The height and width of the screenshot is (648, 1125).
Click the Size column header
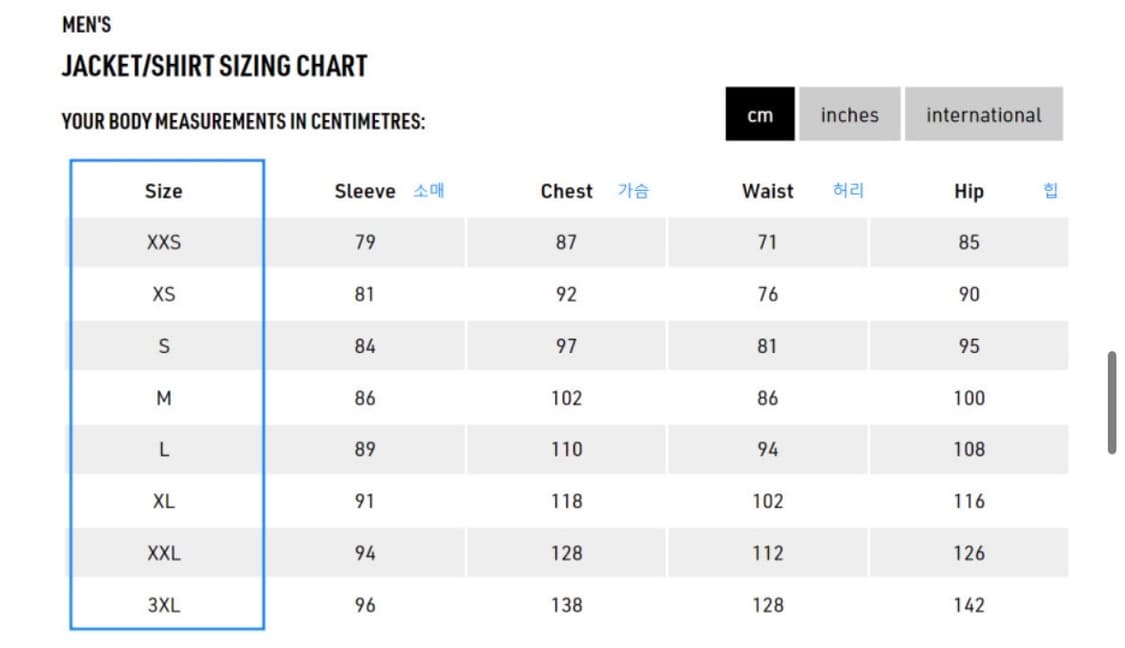tap(164, 191)
